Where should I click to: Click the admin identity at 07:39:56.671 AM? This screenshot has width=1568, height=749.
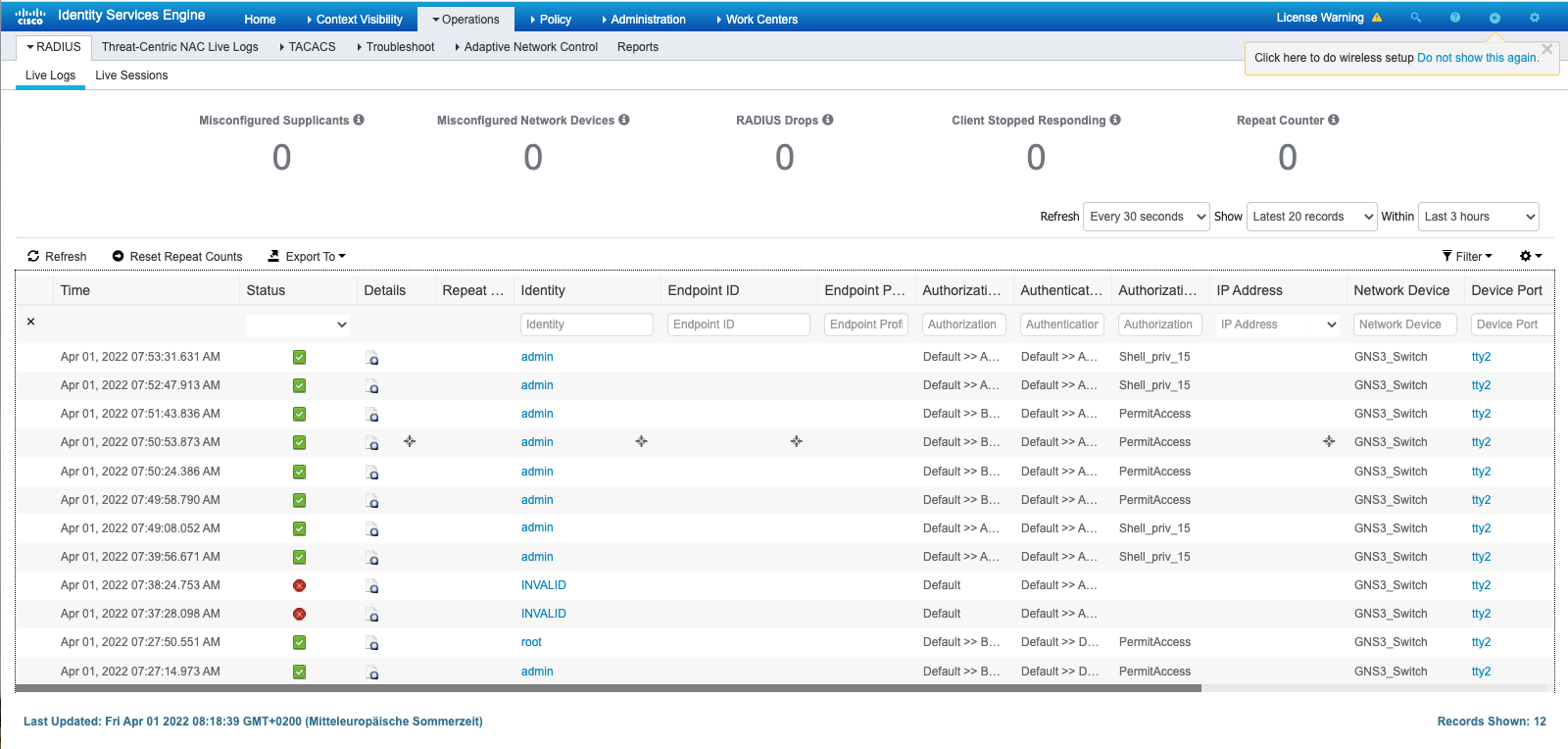coord(537,557)
